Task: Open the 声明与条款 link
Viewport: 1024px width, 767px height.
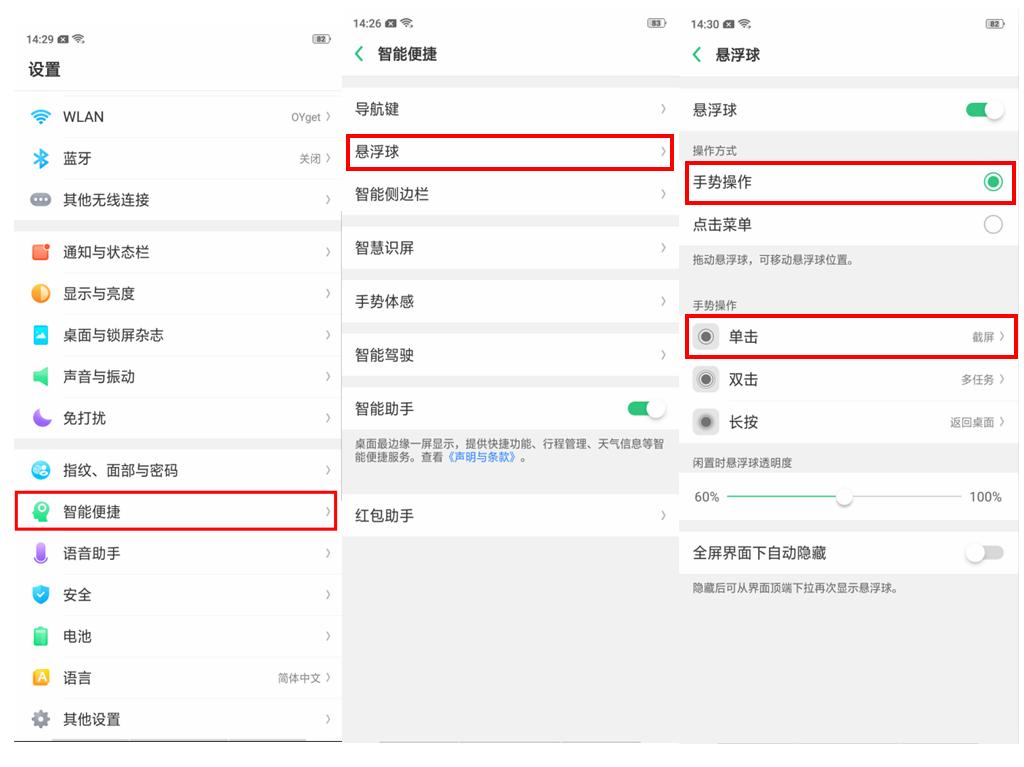Action: click(482, 457)
